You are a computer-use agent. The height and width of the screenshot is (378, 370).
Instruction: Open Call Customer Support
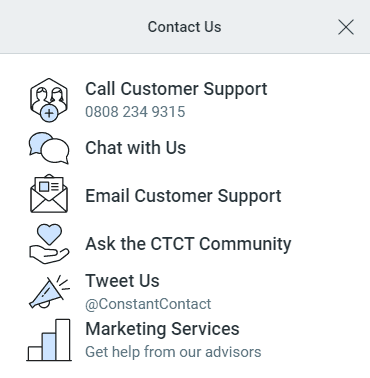click(x=176, y=89)
